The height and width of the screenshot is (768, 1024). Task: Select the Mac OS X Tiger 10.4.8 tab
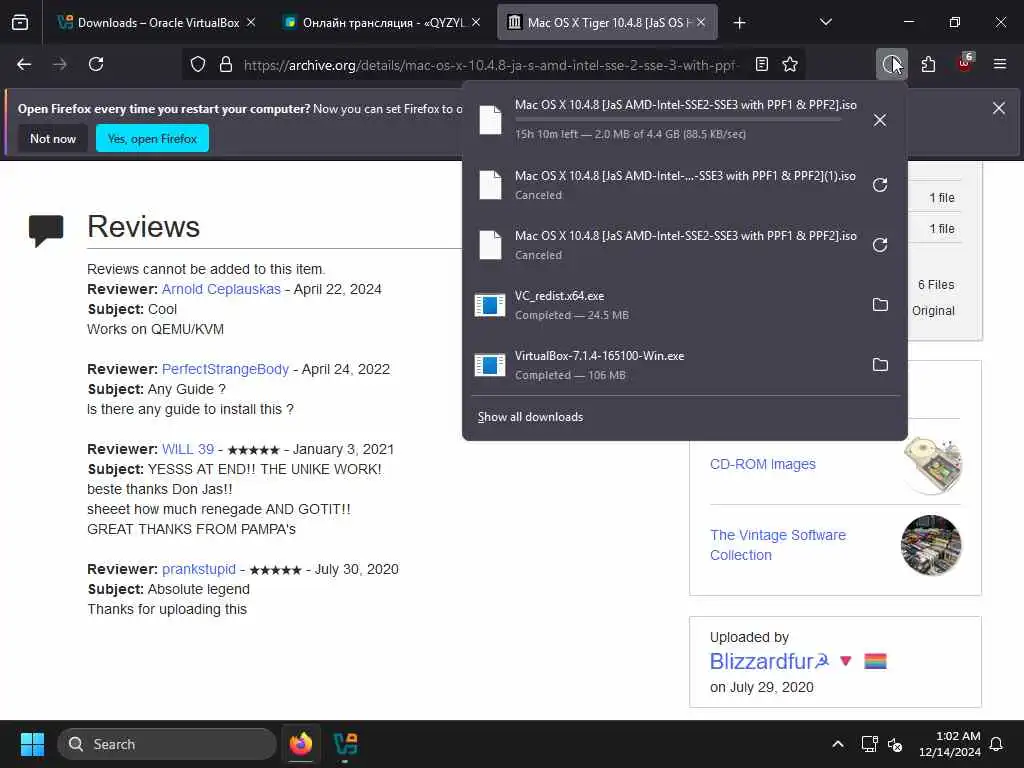607,23
